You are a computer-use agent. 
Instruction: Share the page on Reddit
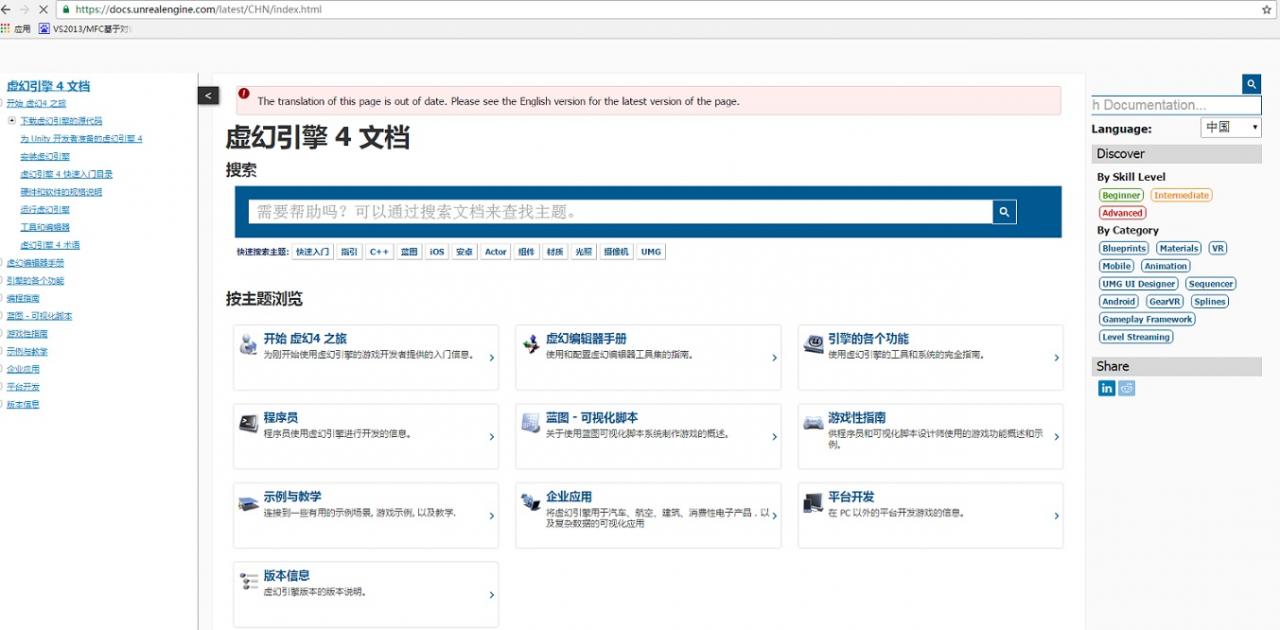1127,388
